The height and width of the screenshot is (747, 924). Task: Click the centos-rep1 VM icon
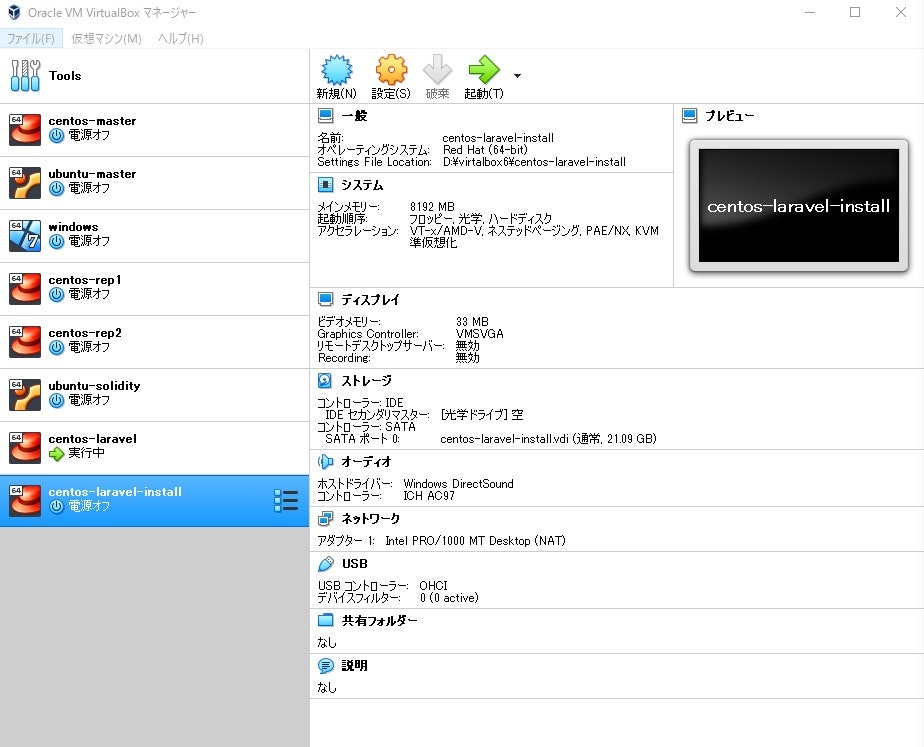25,289
